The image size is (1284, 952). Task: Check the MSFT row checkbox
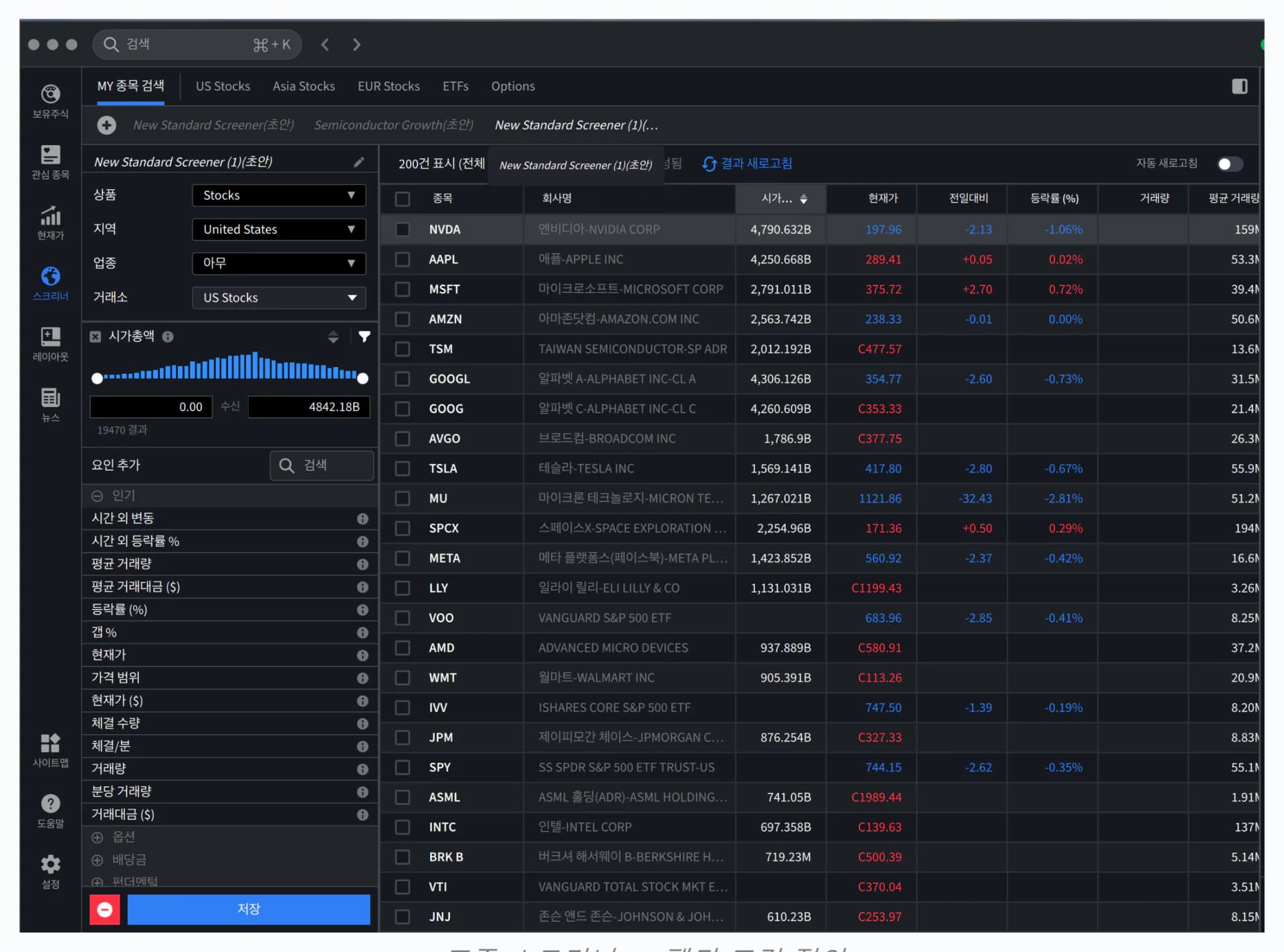pyautogui.click(x=403, y=289)
